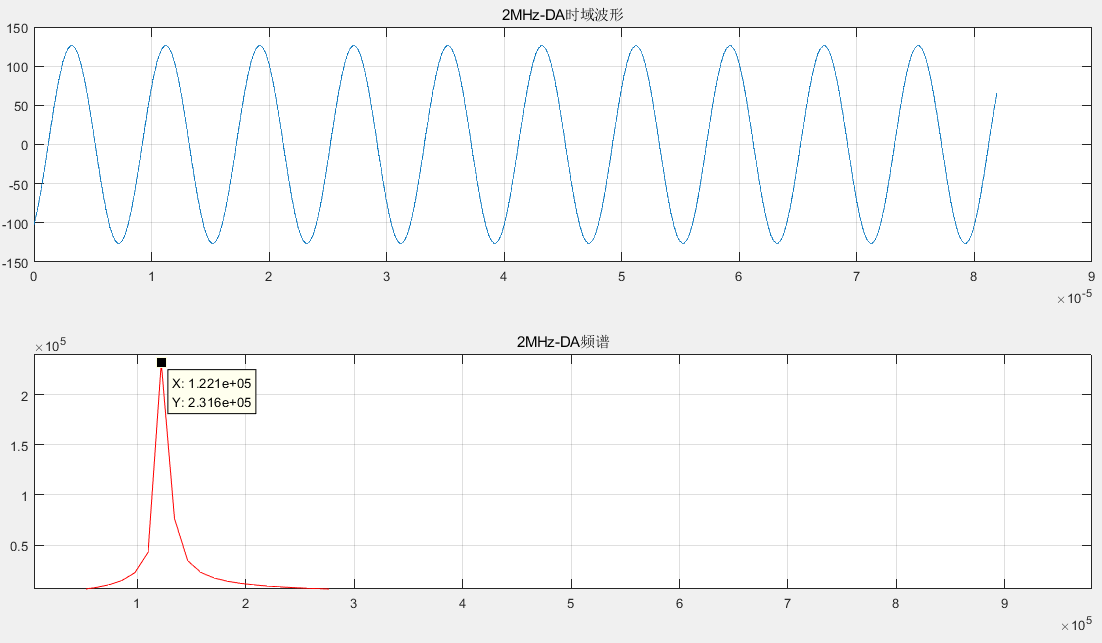Viewport: 1102px width, 643px height.
Task: Click the title 2MHz-DA频谱
Action: (563, 342)
